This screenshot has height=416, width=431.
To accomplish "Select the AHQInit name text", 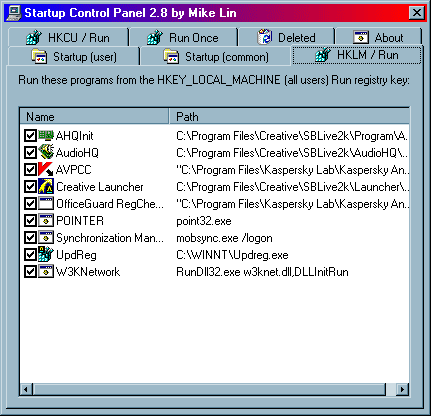I will [x=75, y=136].
